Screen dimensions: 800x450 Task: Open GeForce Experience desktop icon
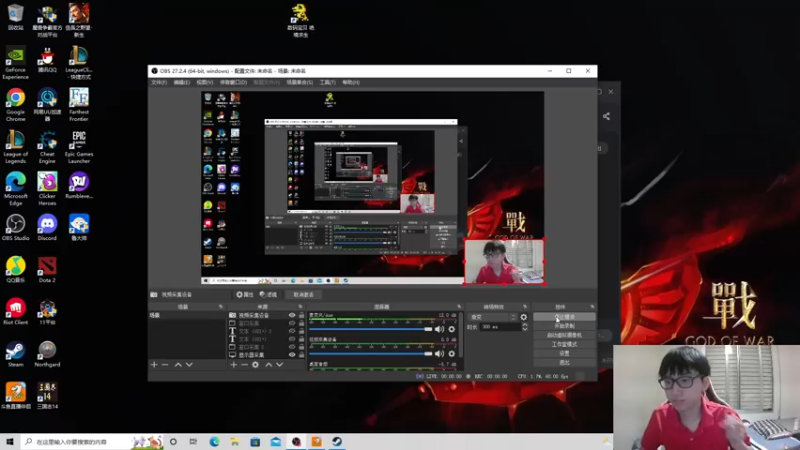click(x=15, y=62)
